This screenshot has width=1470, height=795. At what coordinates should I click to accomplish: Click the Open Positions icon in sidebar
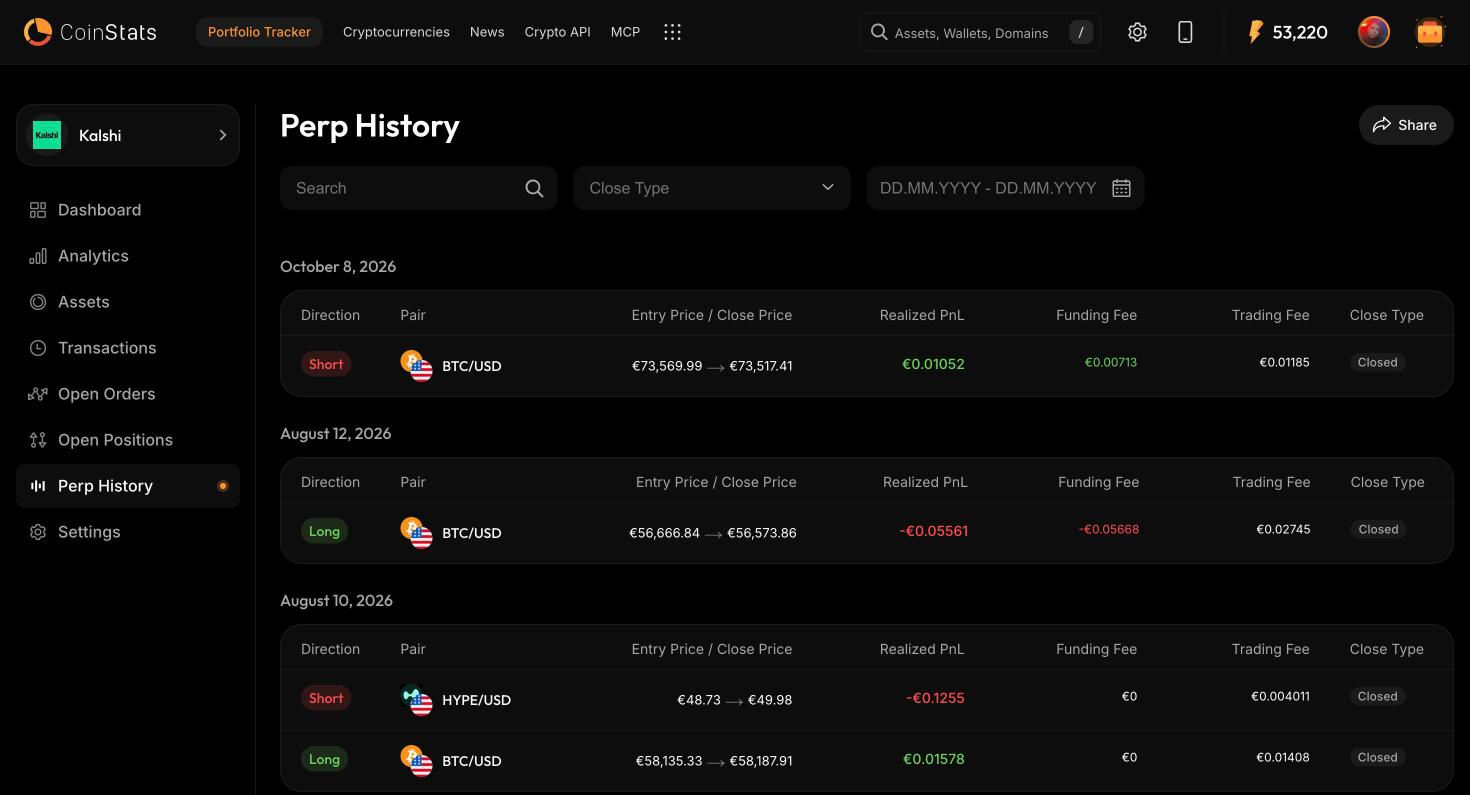[x=38, y=440]
